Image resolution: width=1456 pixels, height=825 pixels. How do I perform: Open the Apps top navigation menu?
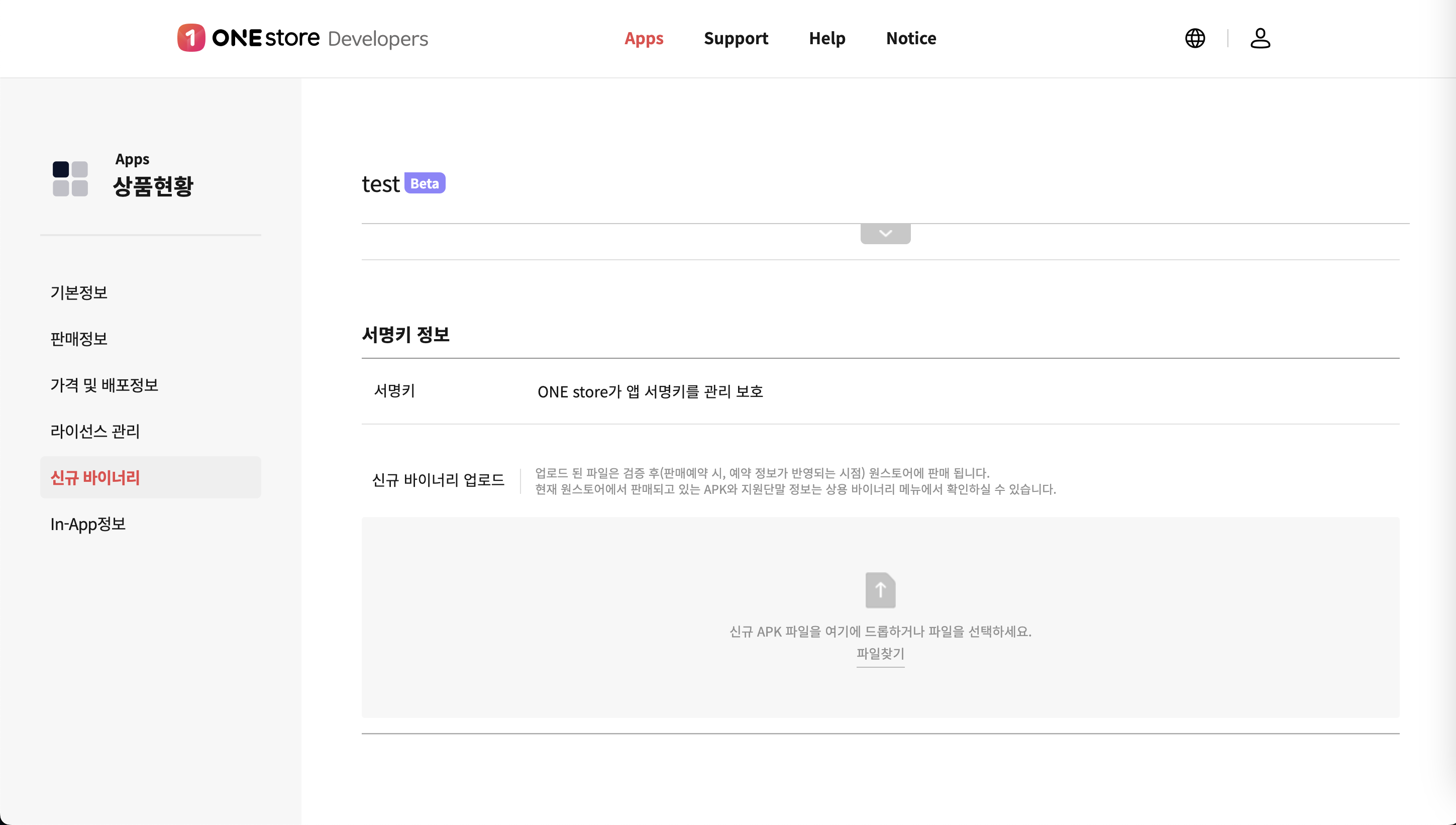click(x=644, y=38)
